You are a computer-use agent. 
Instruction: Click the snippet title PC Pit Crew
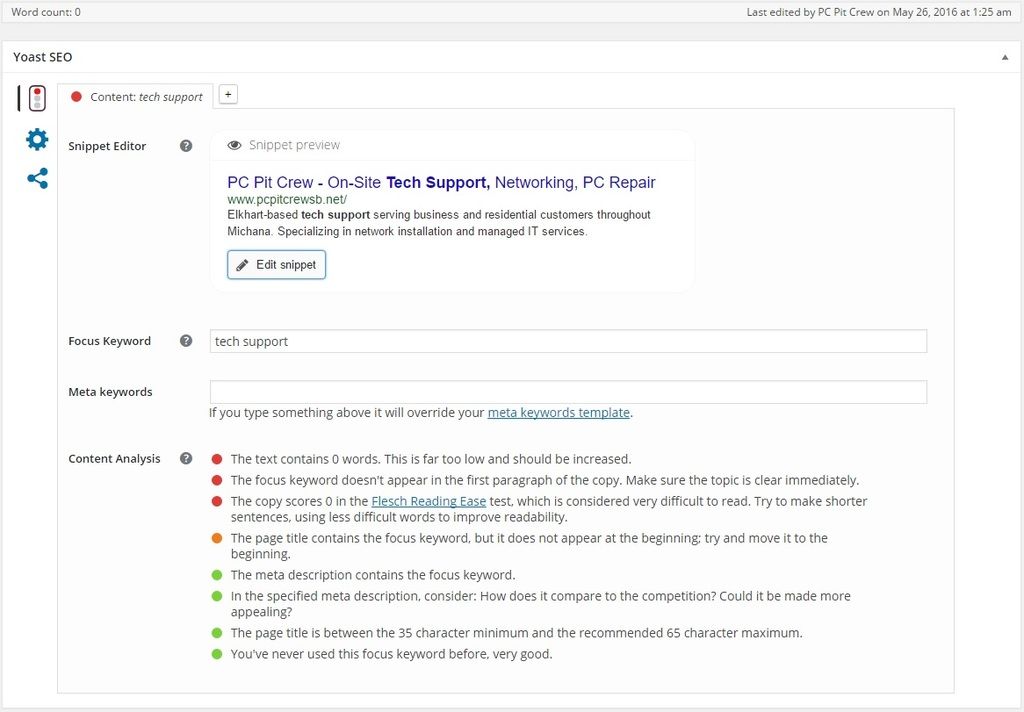(x=441, y=182)
